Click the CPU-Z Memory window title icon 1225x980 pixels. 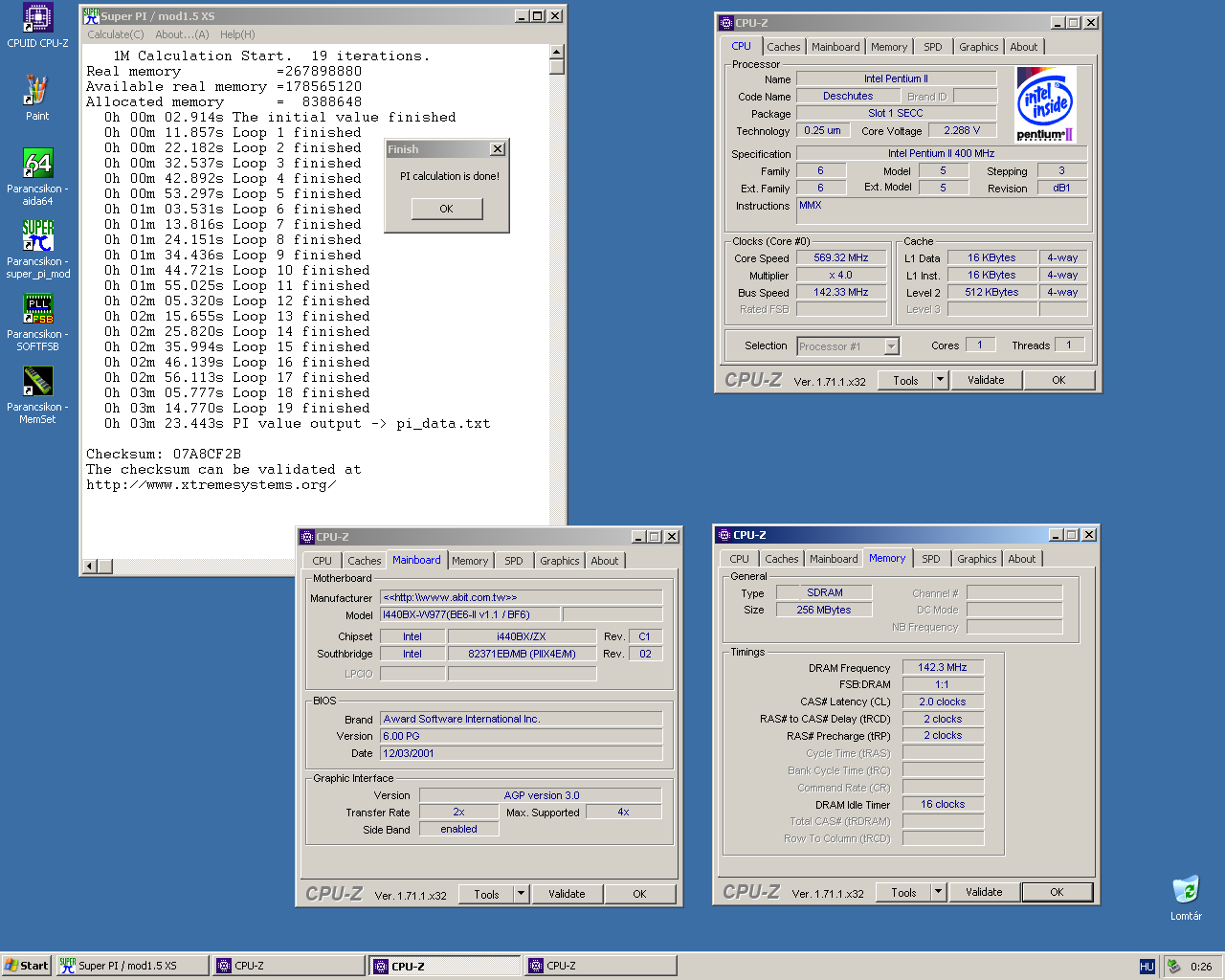(x=724, y=535)
